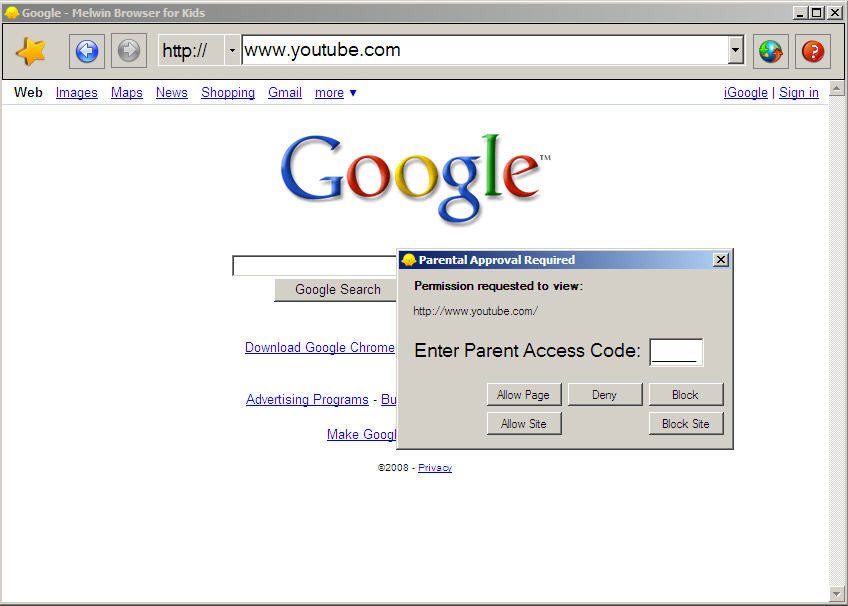Switch to the Maps tab
This screenshot has height=606, width=848.
pyautogui.click(x=127, y=93)
